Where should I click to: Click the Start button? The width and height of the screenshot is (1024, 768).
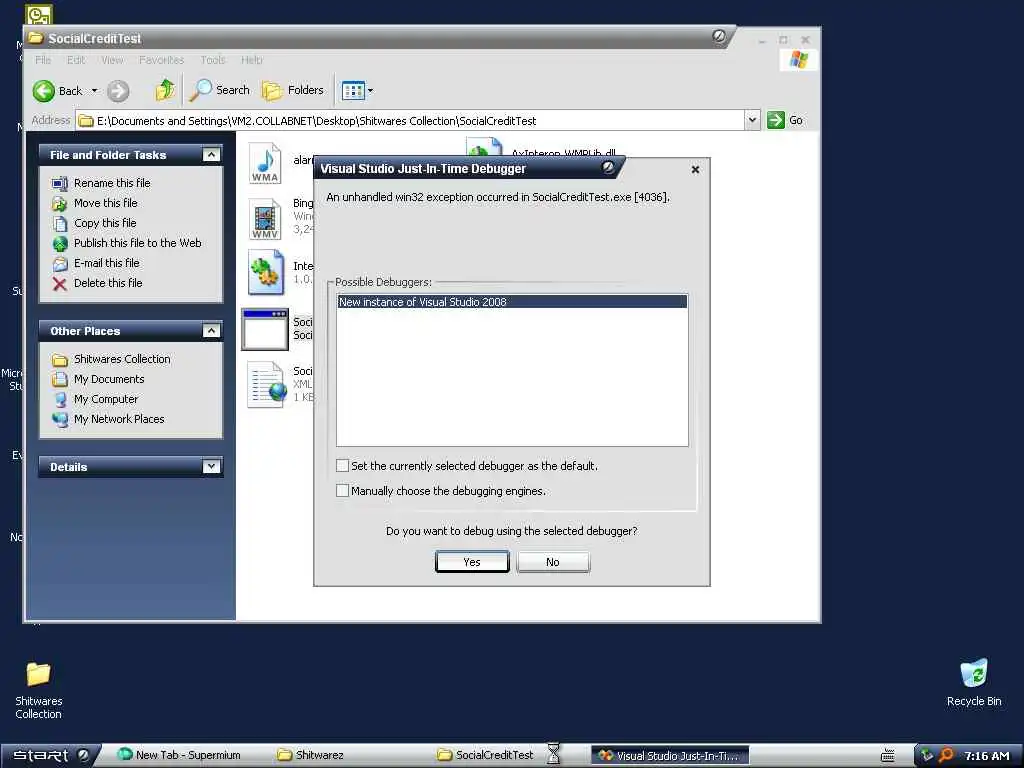50,756
